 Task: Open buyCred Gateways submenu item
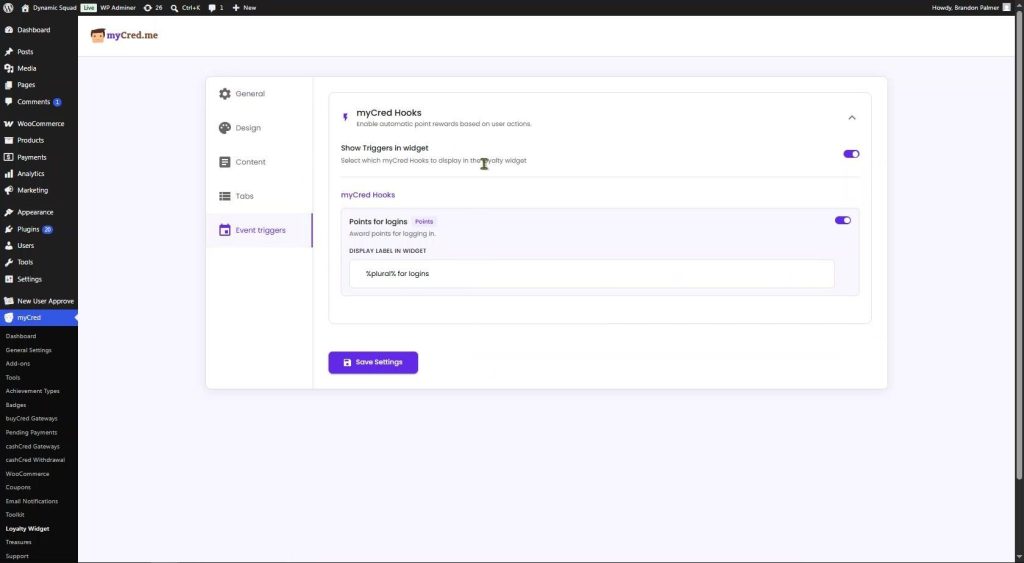(x=31, y=419)
